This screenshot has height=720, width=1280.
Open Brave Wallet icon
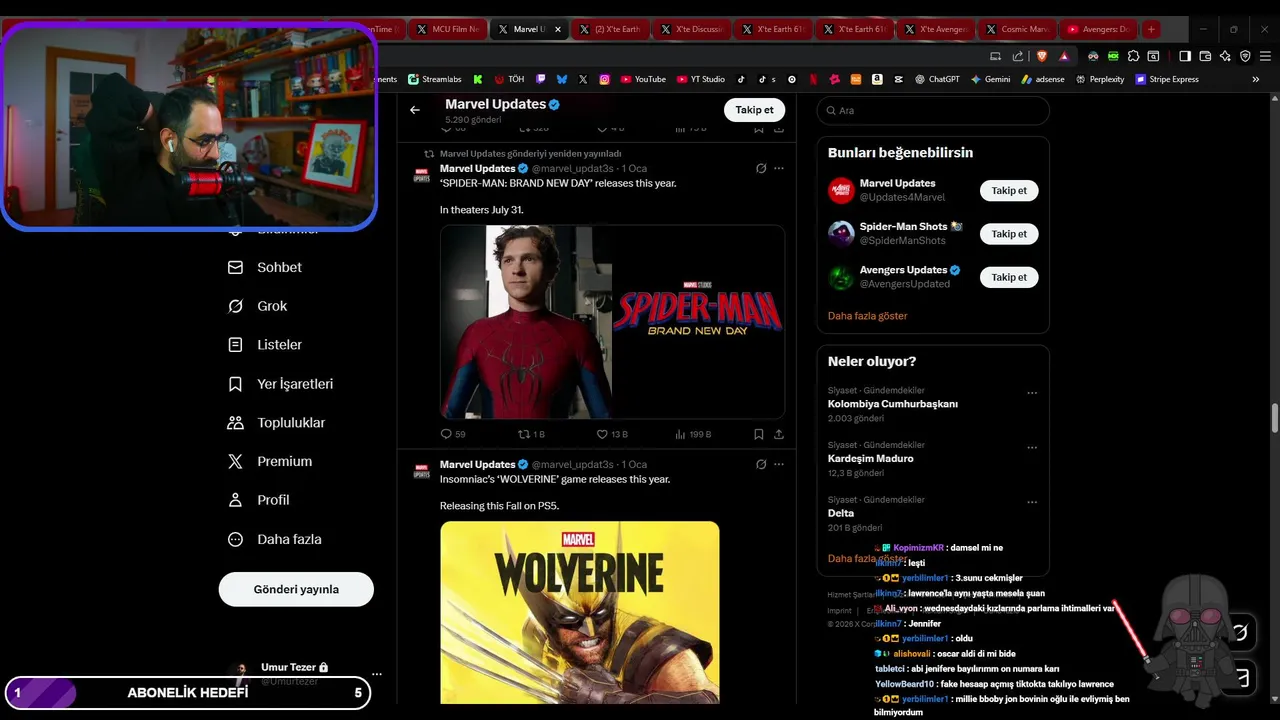[1205, 56]
